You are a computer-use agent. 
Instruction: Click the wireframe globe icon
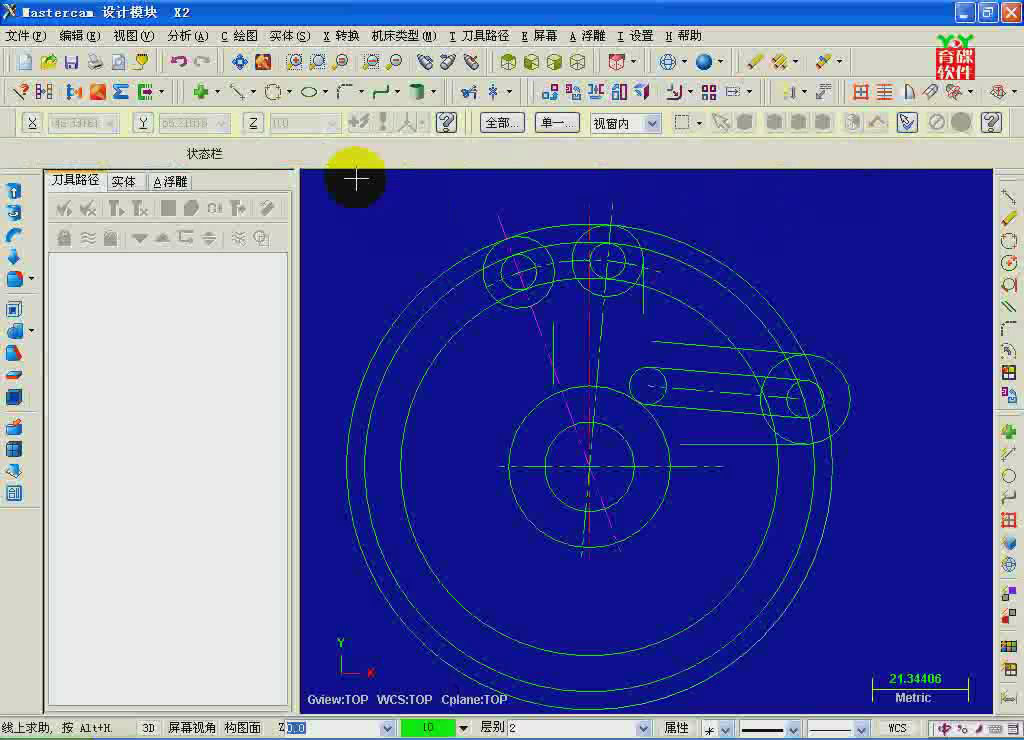point(667,62)
